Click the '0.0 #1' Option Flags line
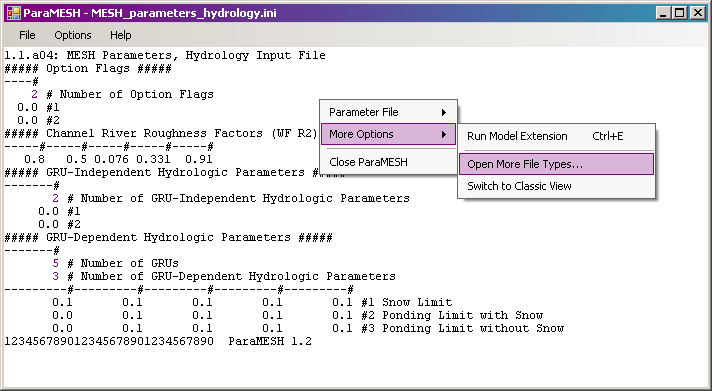 coord(39,108)
